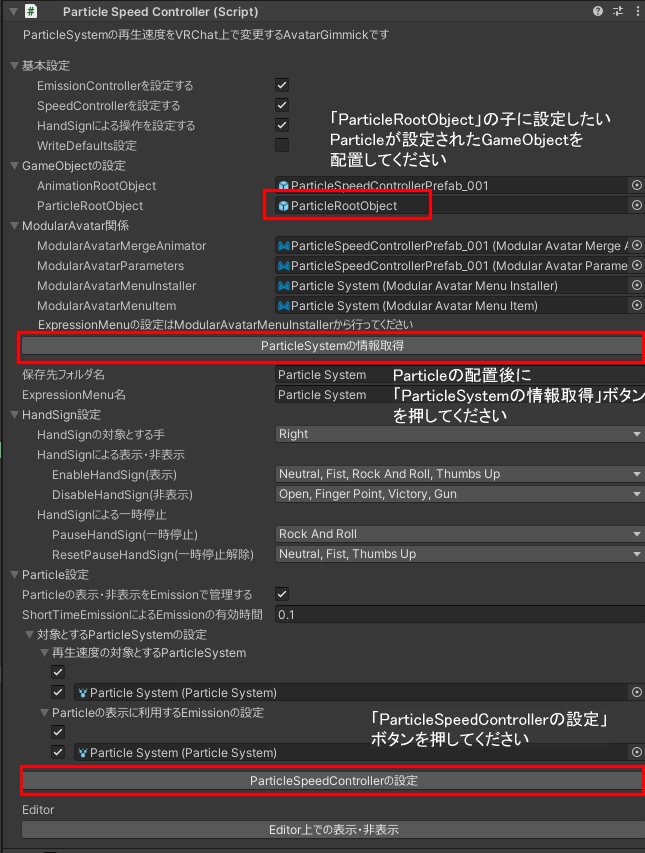645x853 pixels.
Task: Collapse Particleの表示に利用するEmissionの設定 foldout
Action: coord(45,713)
